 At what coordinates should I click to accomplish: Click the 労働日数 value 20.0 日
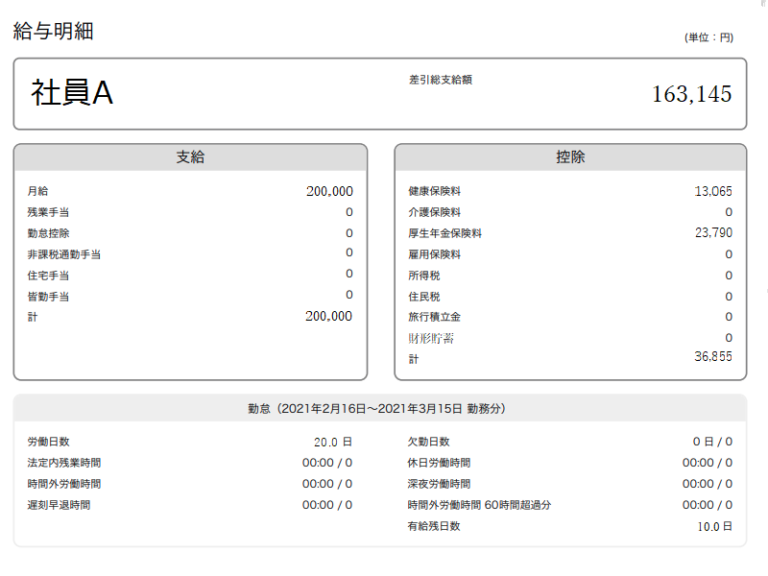333,442
